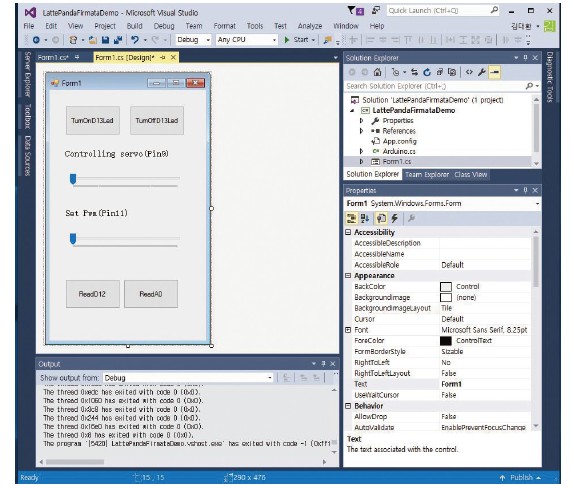Collapse All in Solution Explorer
The image size is (572, 488).
[440, 72]
